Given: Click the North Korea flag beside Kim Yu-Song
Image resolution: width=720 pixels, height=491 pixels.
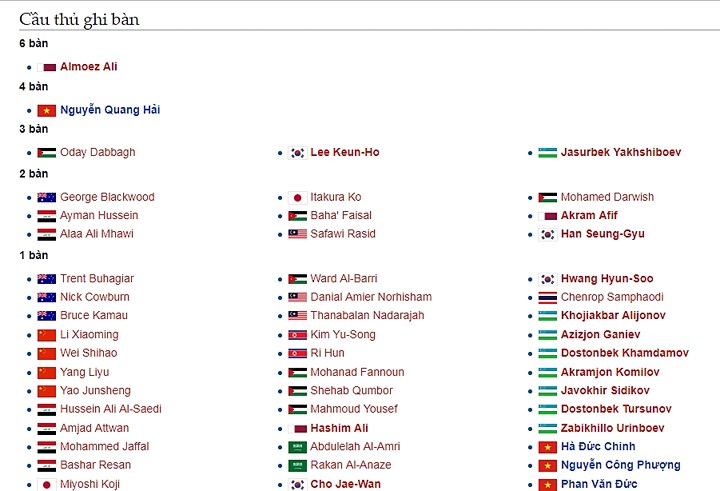Looking at the screenshot, I should coord(297,335).
